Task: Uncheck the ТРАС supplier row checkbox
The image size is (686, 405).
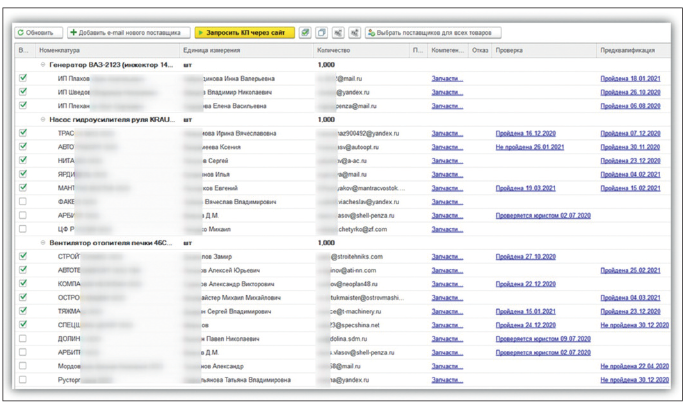Action: (x=23, y=133)
